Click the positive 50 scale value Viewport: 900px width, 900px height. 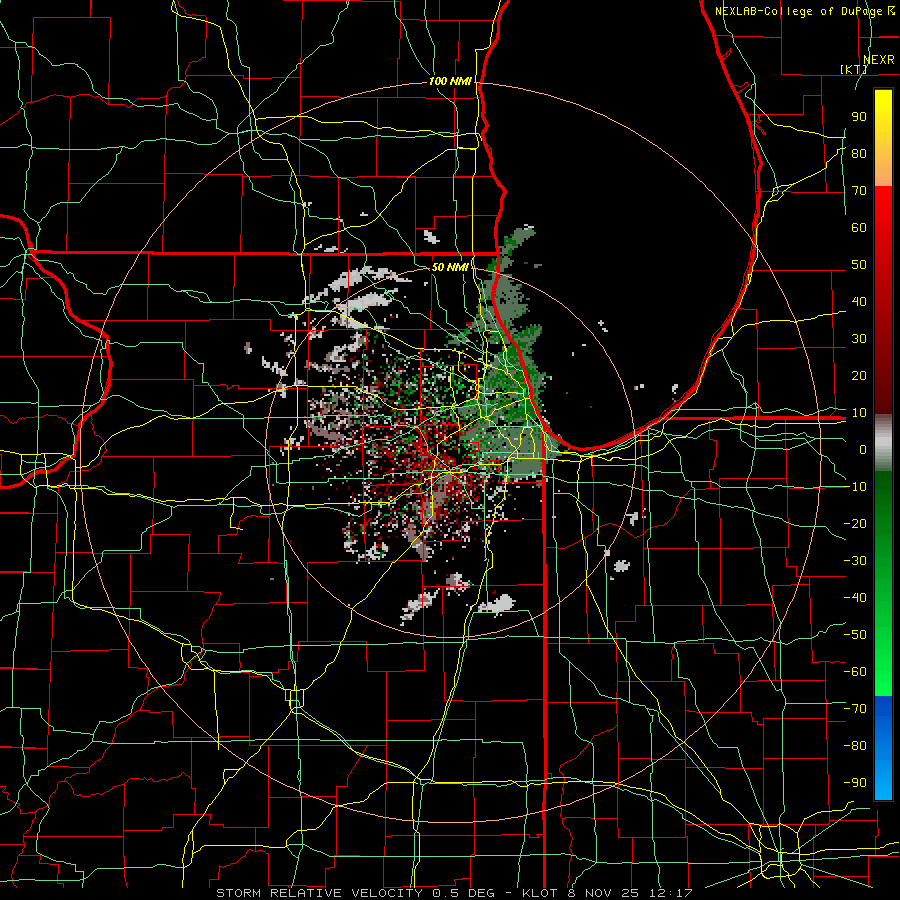point(859,265)
